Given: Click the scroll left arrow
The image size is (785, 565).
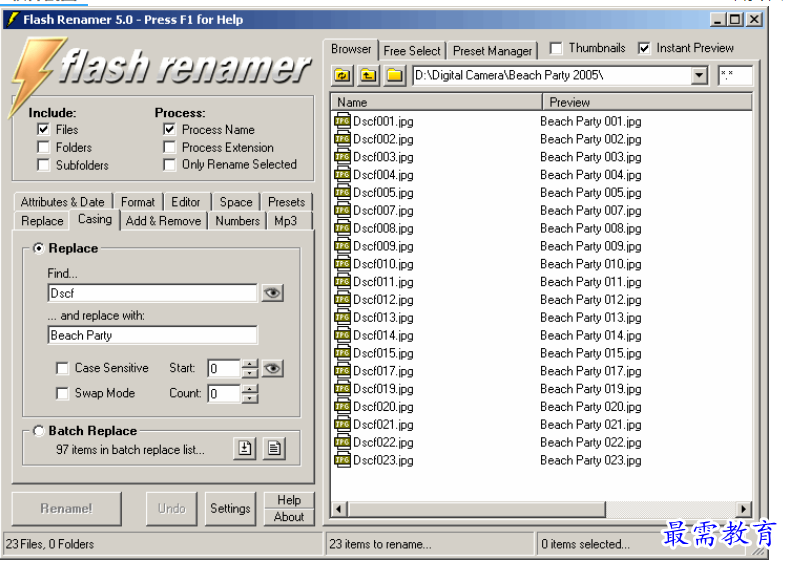Looking at the screenshot, I should pyautogui.click(x=339, y=509).
